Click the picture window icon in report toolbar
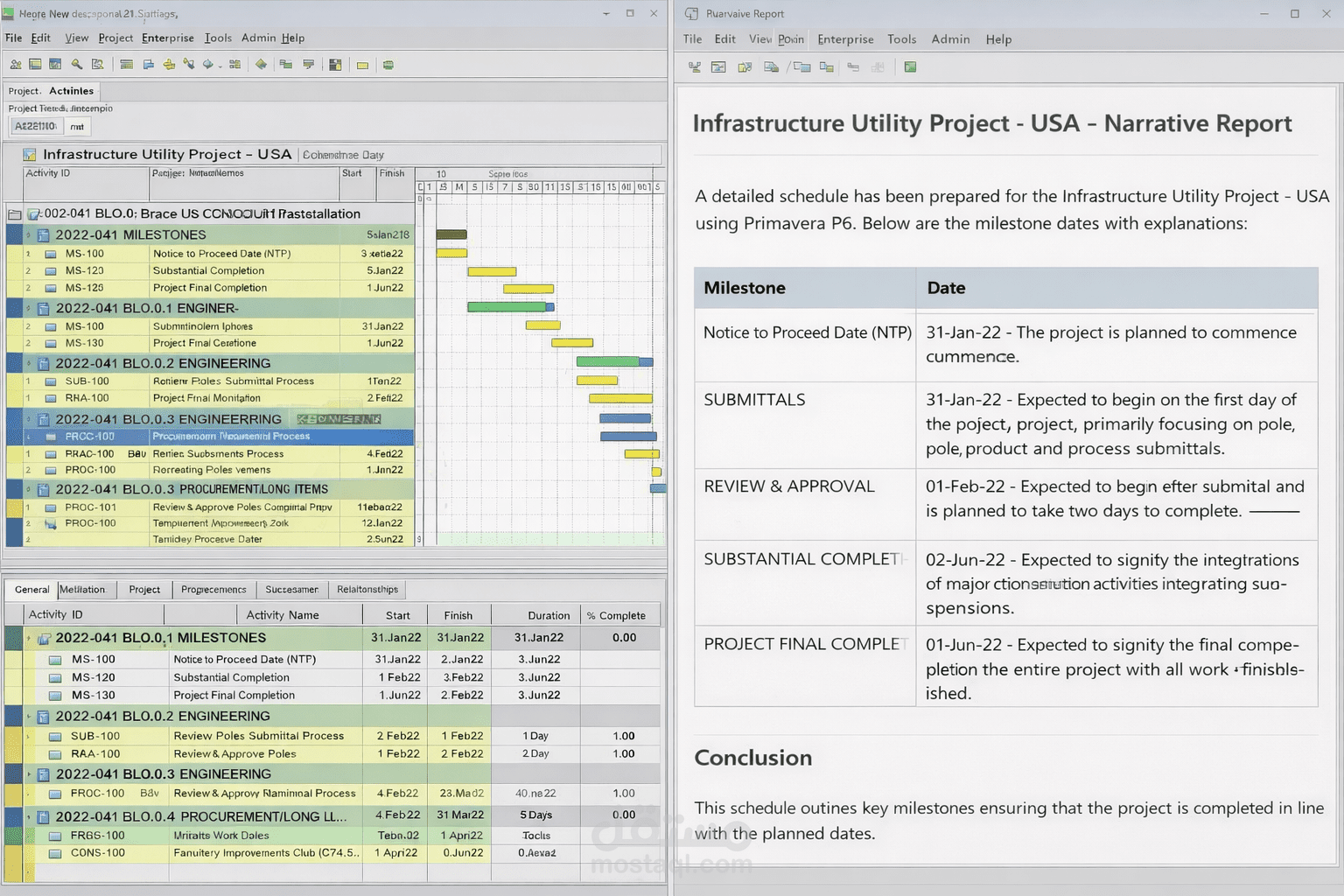Viewport: 1344px width, 896px height. pos(718,67)
